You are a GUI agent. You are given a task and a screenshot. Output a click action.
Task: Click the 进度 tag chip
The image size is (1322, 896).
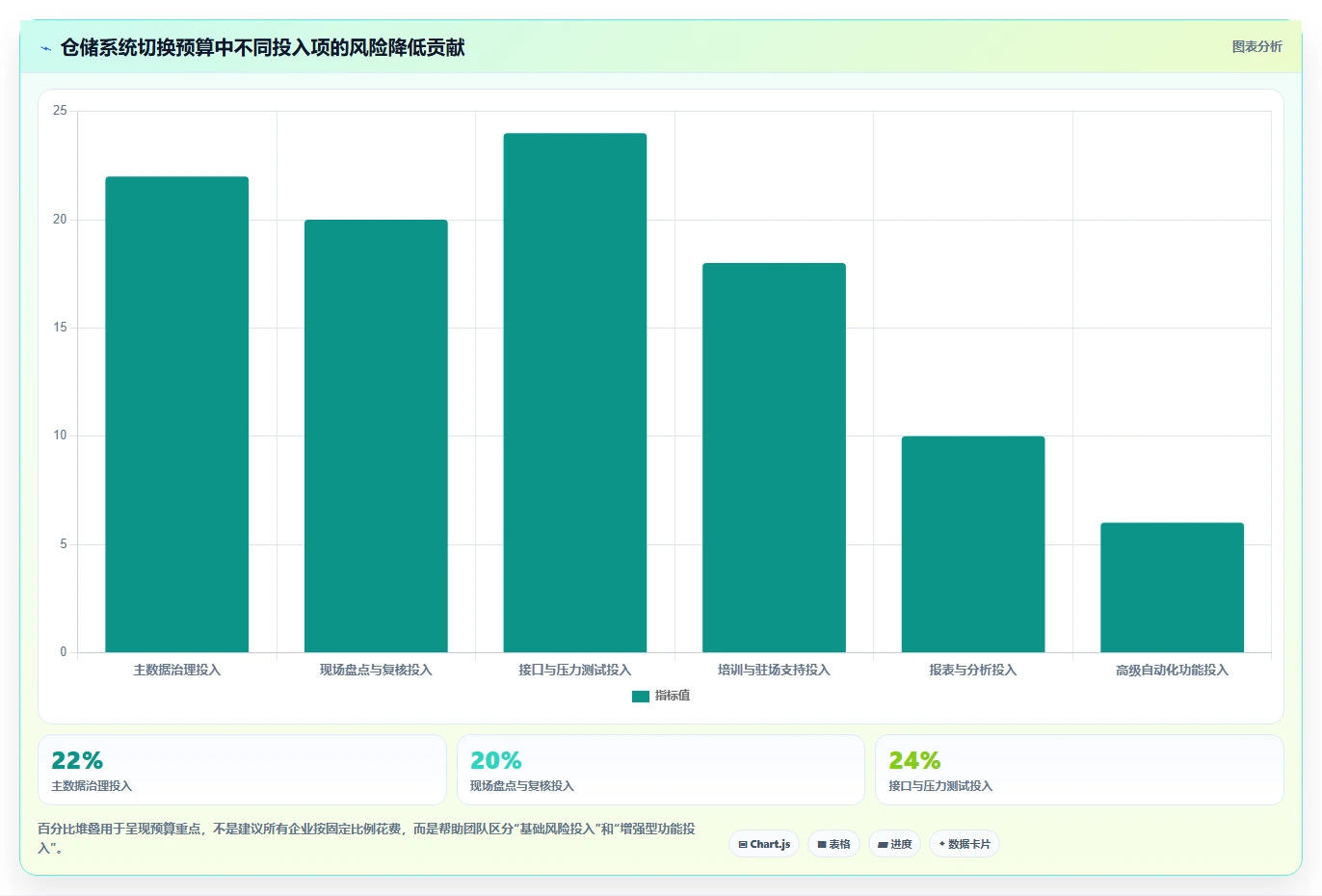pyautogui.click(x=895, y=844)
